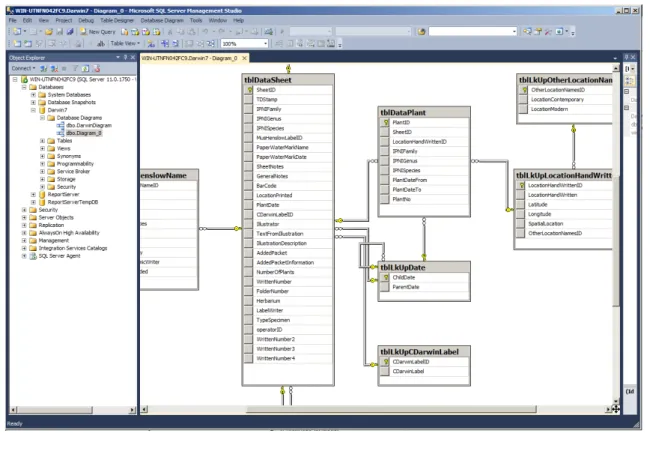
Task: Click the Relationships icon in diagram toolbar
Action: pyautogui.click(x=165, y=44)
